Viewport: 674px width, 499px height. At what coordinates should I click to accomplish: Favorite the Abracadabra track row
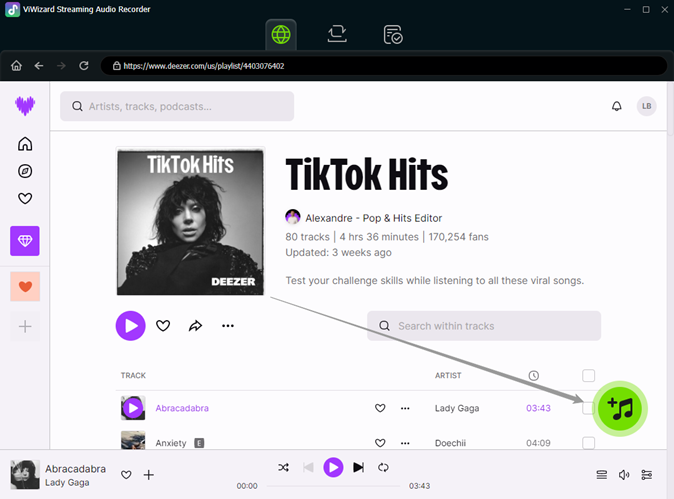point(380,408)
